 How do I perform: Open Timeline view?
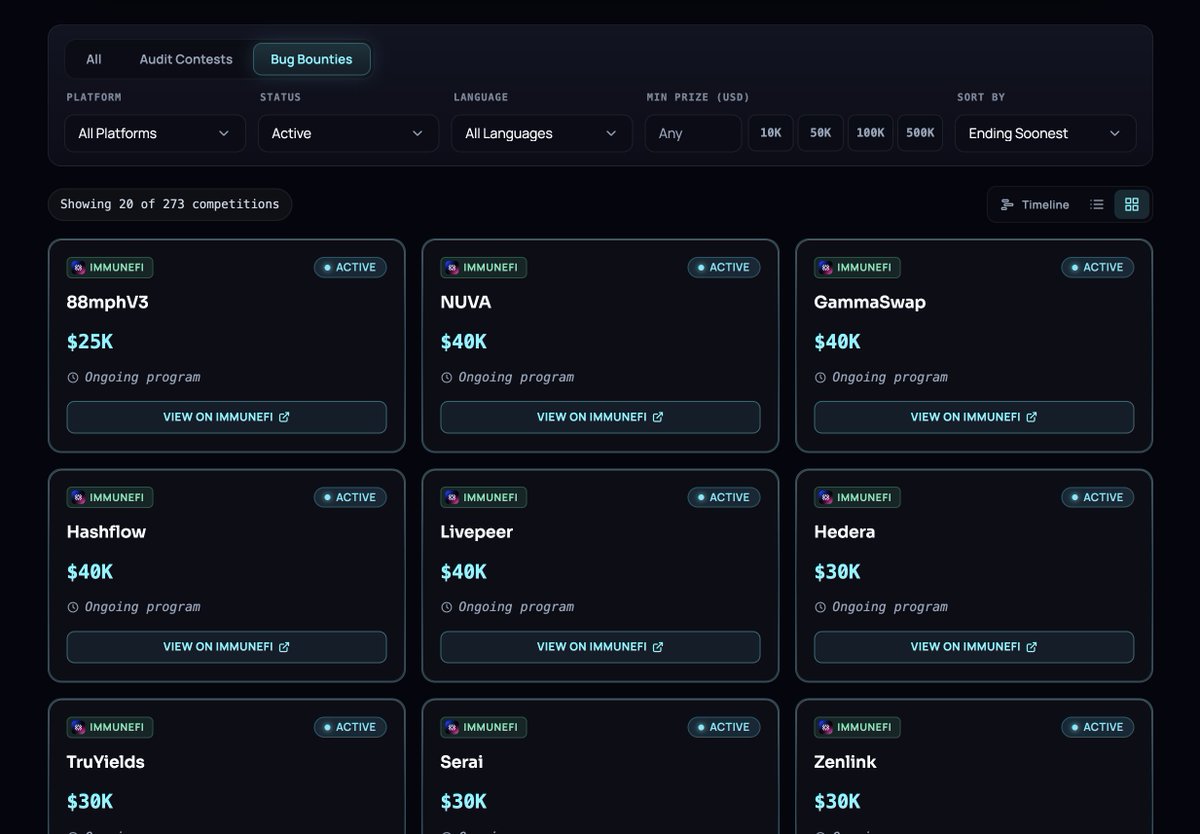click(1035, 204)
